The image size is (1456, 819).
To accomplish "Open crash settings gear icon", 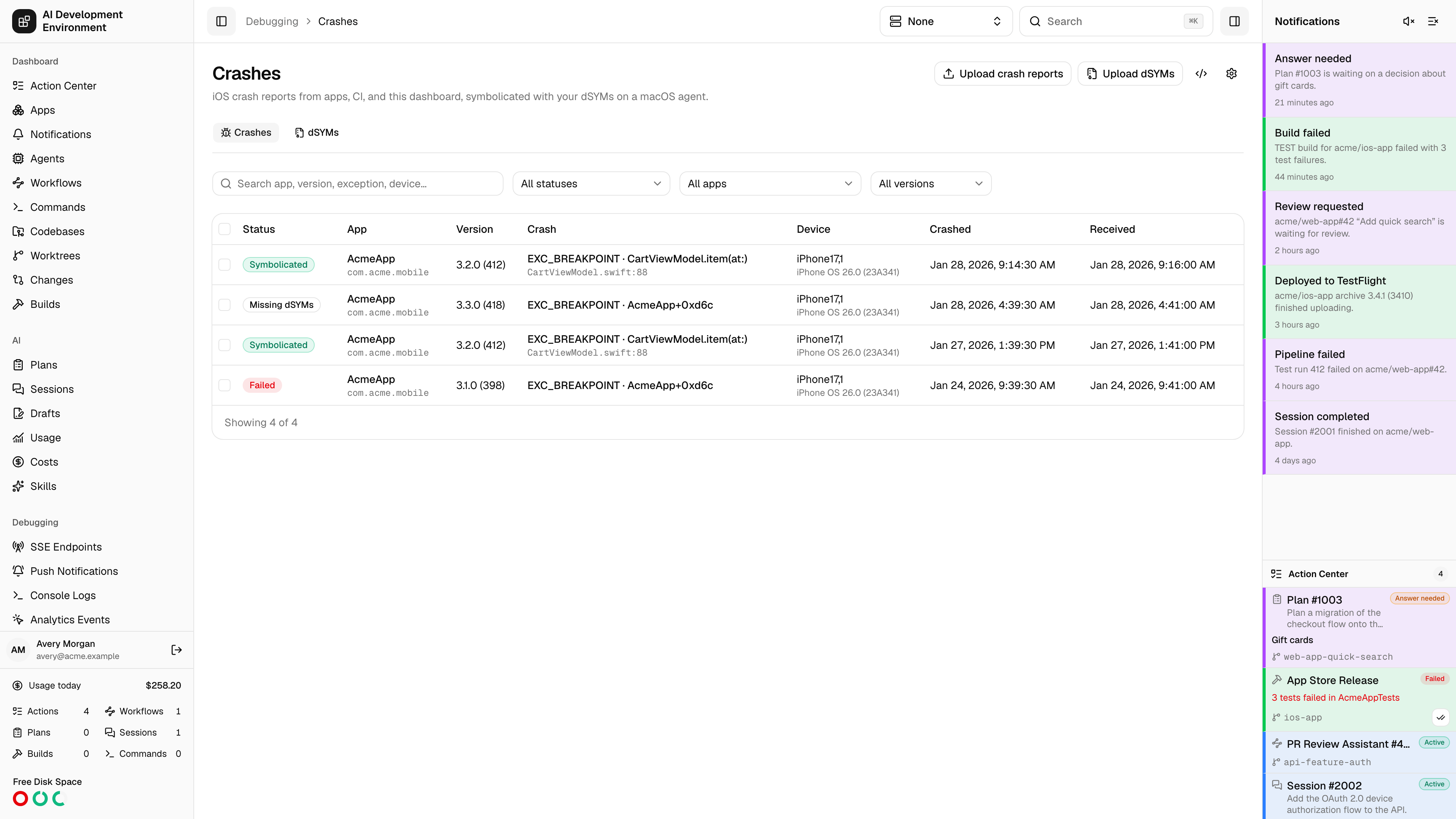I will [1232, 74].
